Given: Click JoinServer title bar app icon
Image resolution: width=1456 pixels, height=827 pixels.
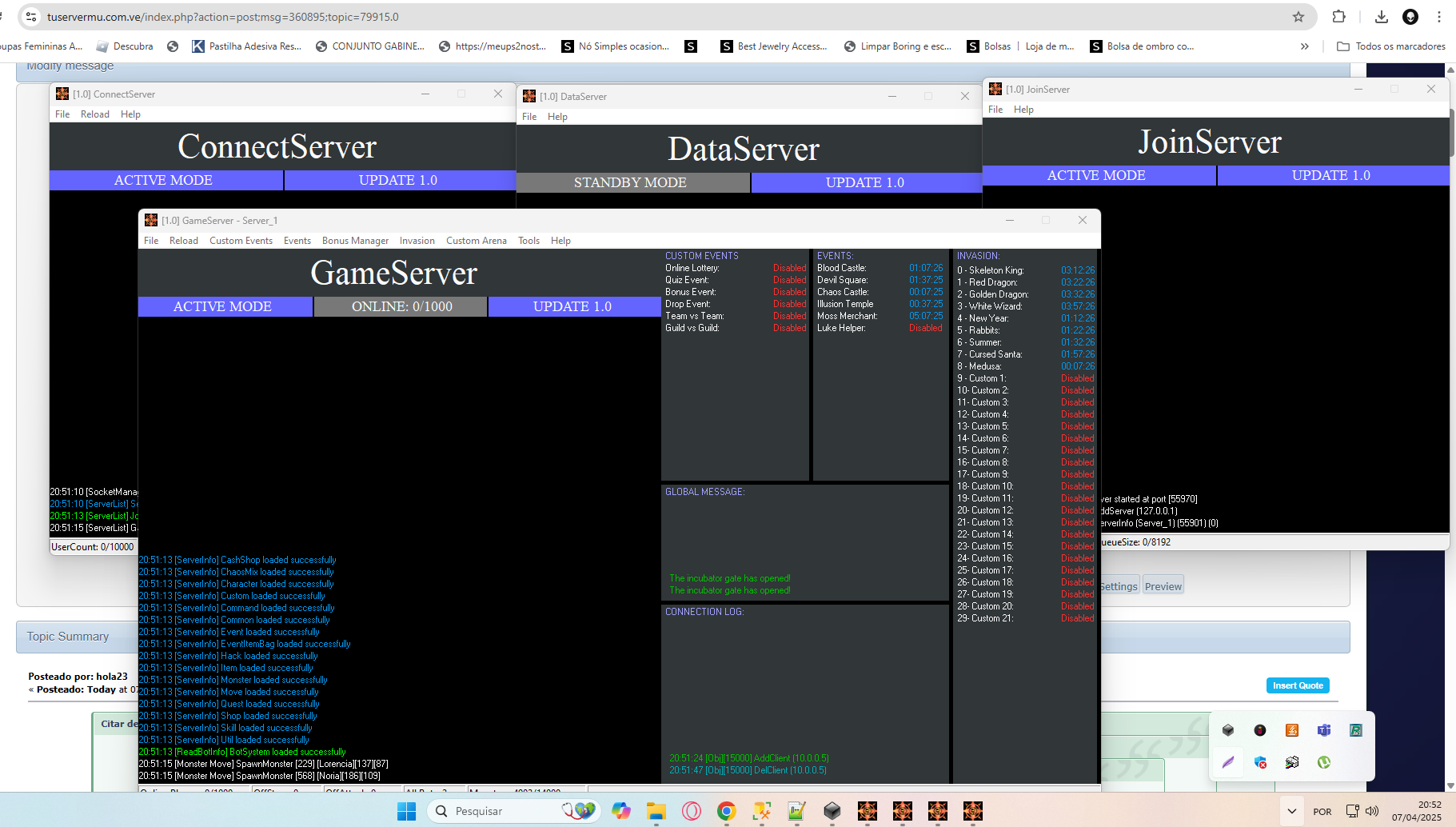Looking at the screenshot, I should click(x=995, y=89).
